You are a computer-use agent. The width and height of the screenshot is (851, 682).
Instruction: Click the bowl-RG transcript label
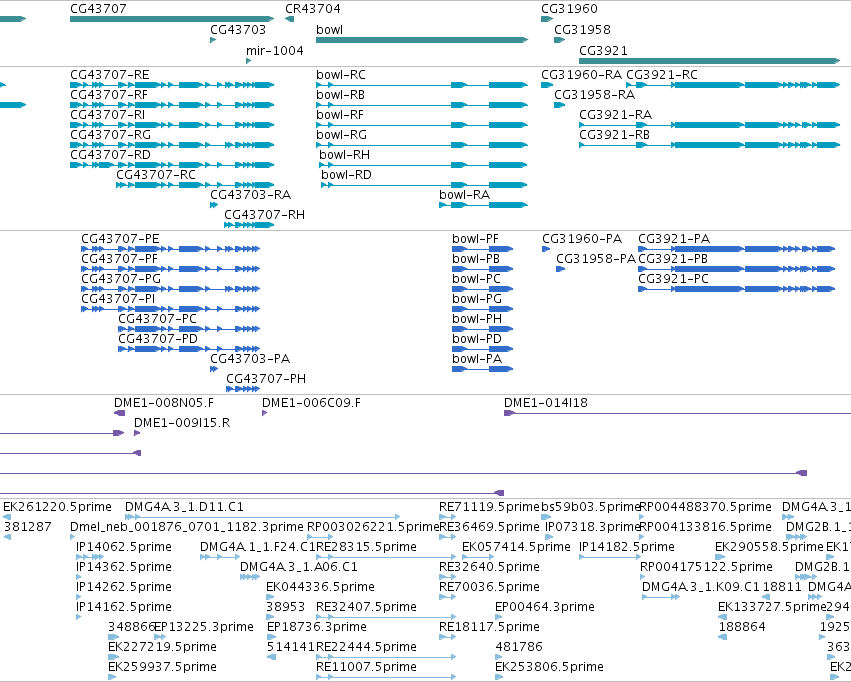point(341,135)
